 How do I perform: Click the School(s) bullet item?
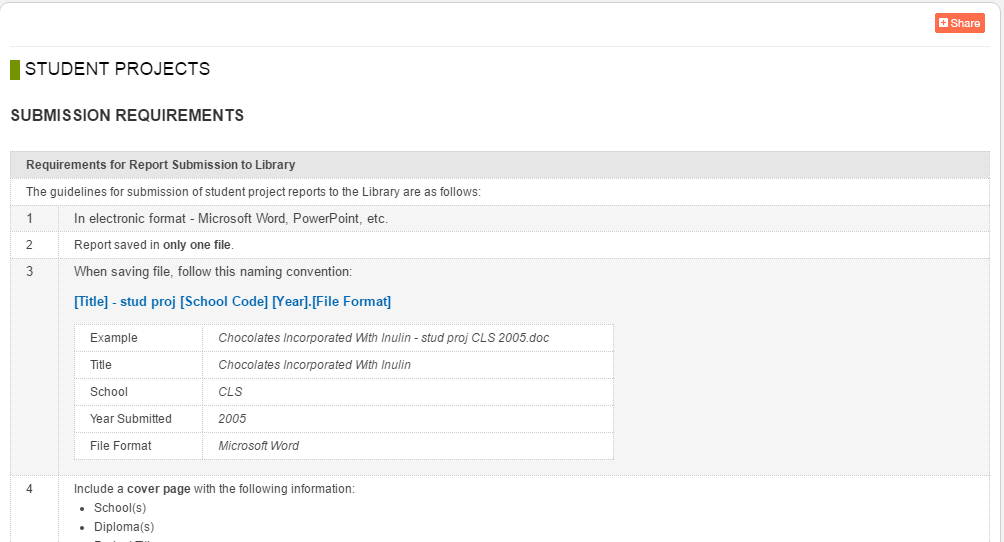pos(120,508)
